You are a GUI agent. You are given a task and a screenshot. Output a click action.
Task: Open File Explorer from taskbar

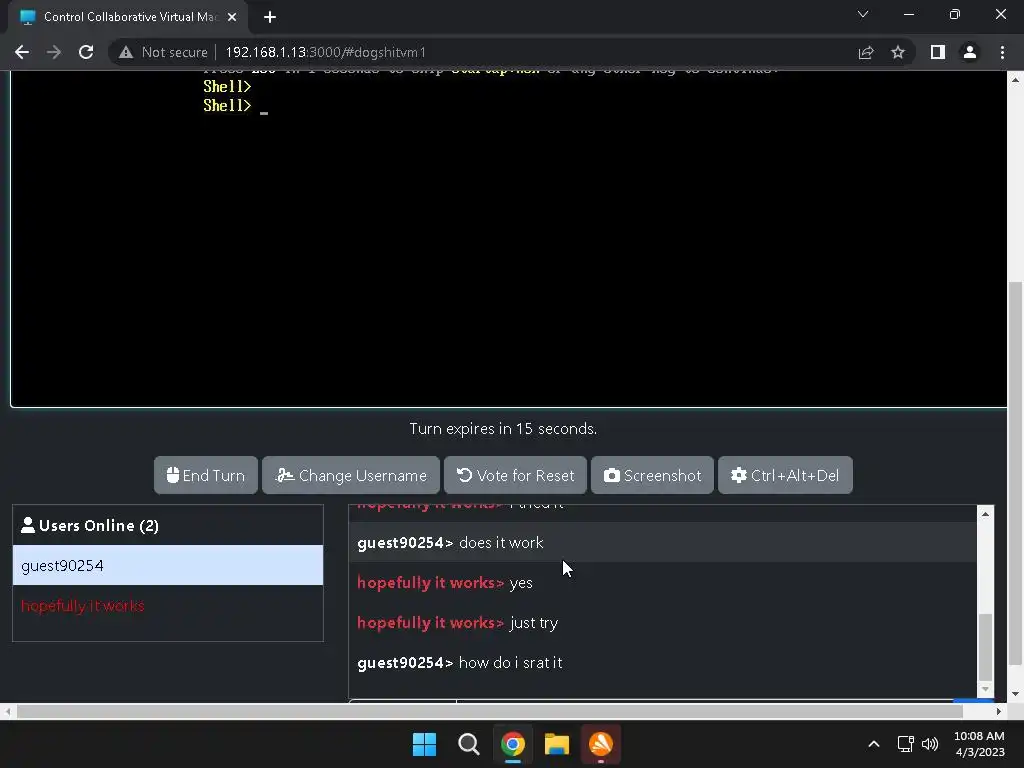pyautogui.click(x=556, y=744)
